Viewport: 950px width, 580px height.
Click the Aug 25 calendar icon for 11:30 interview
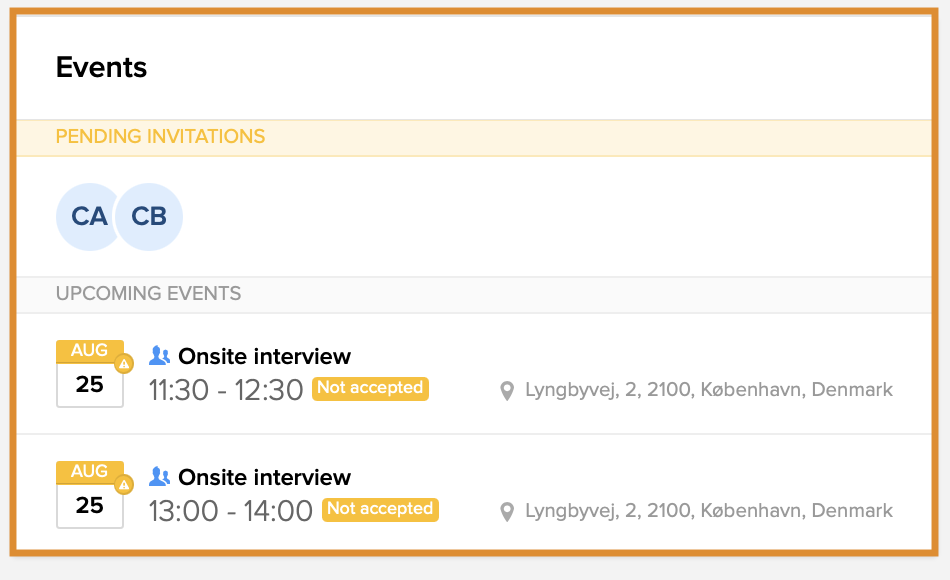point(89,375)
